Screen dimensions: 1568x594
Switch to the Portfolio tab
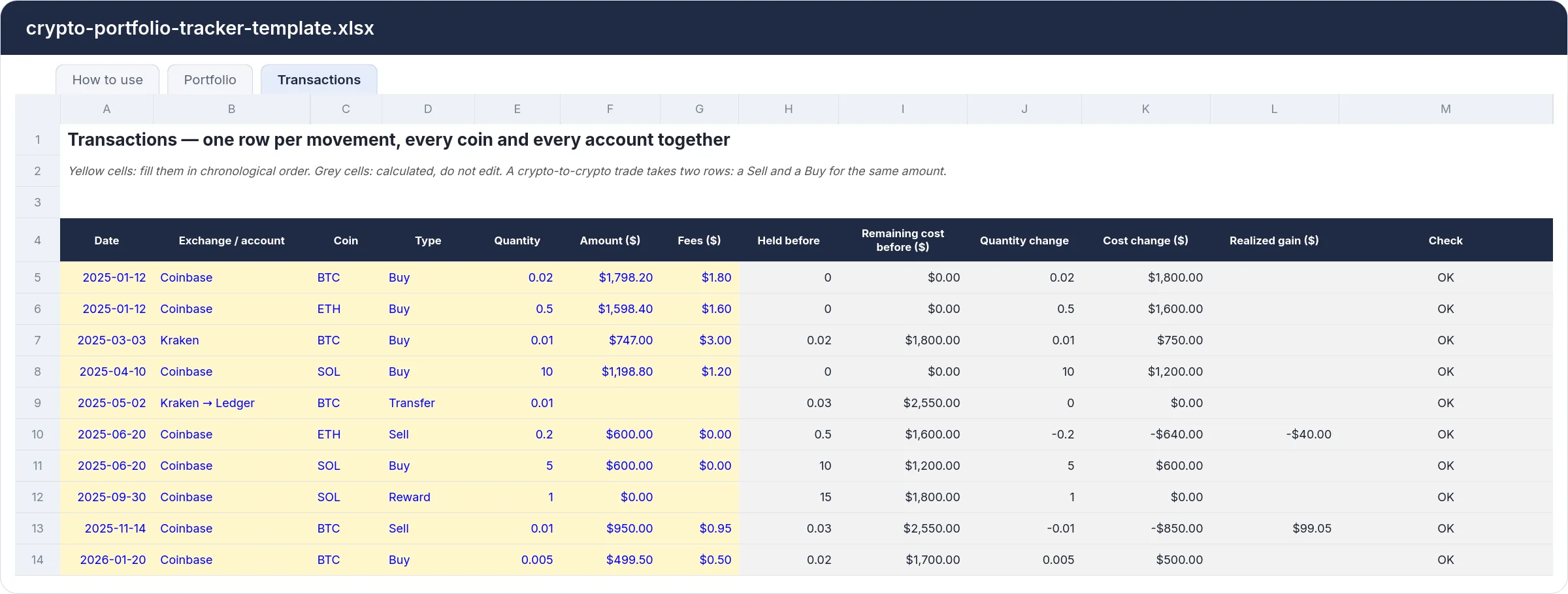tap(210, 80)
